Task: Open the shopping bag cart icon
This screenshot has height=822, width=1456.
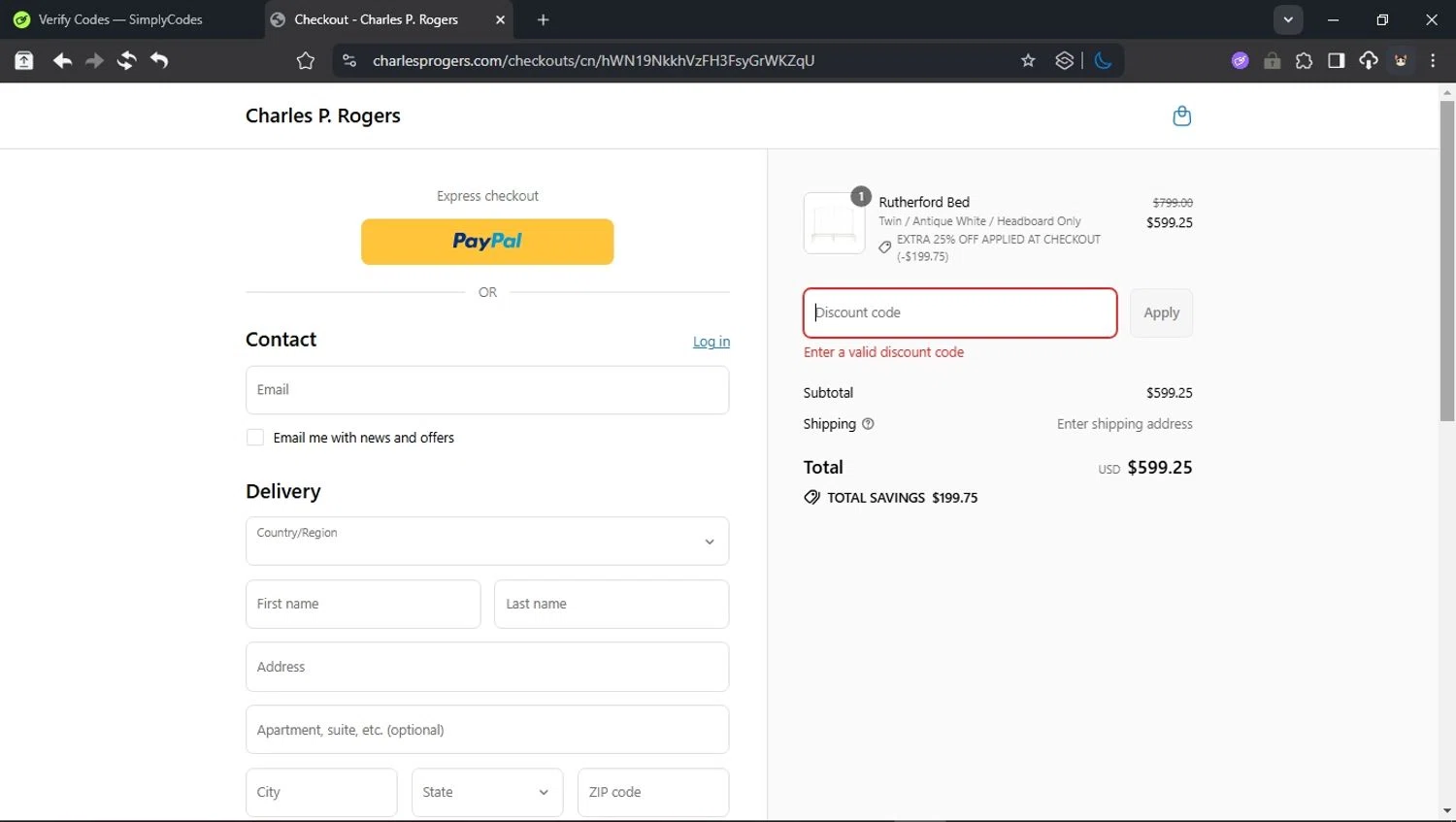Action: (1181, 115)
